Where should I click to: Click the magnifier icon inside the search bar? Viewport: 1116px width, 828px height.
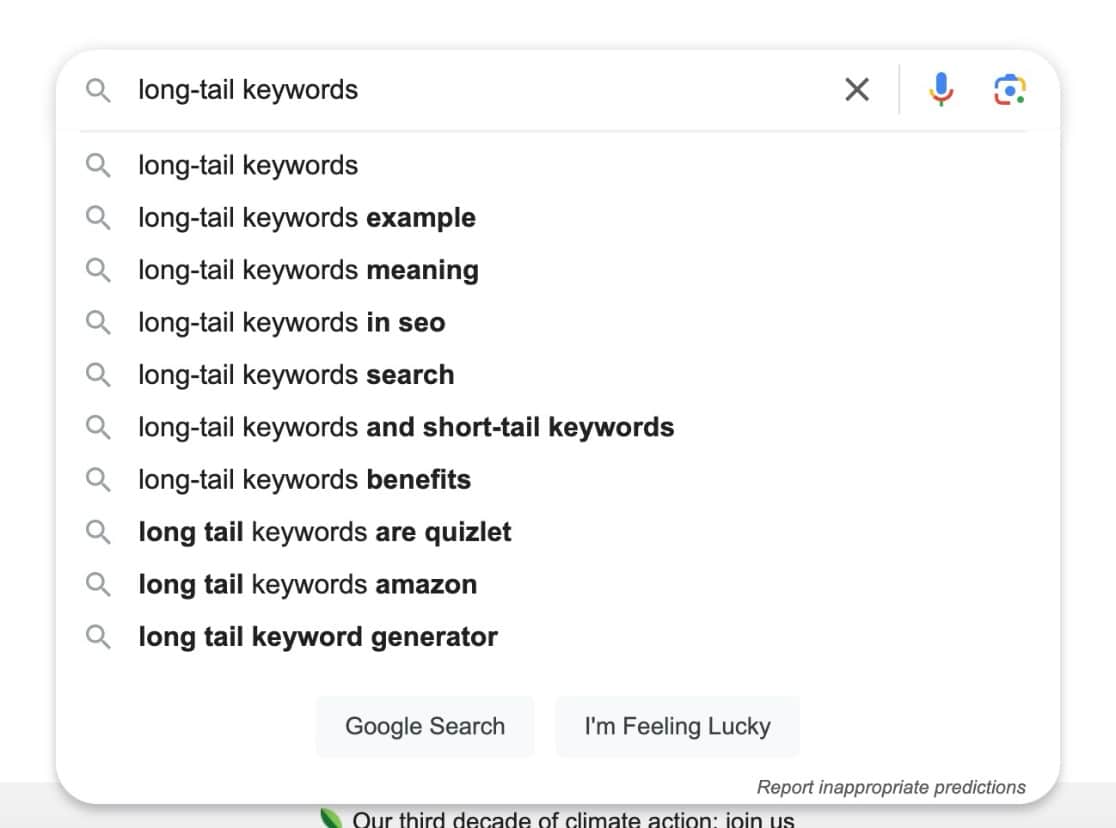[98, 89]
